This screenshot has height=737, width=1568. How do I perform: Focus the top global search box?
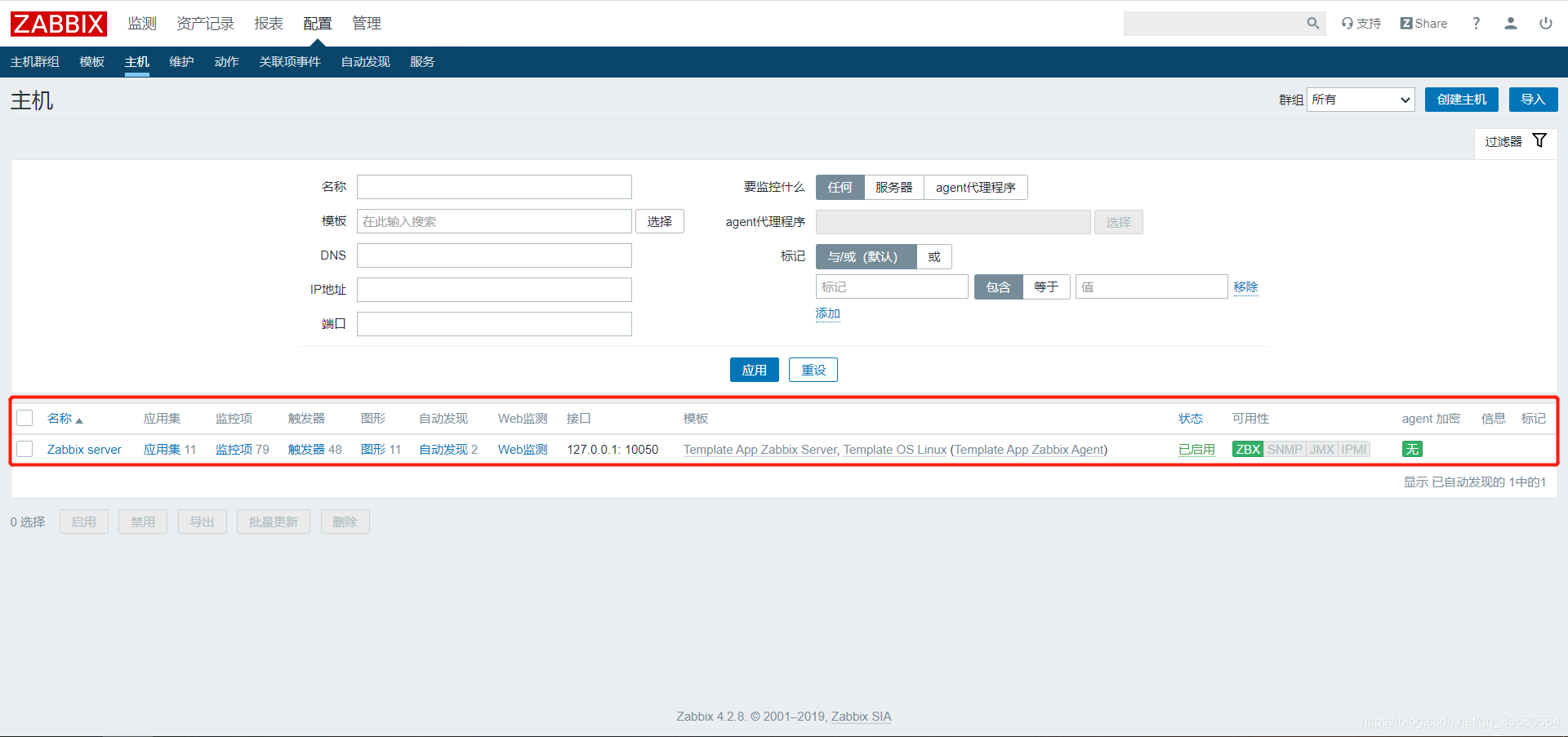1214,24
